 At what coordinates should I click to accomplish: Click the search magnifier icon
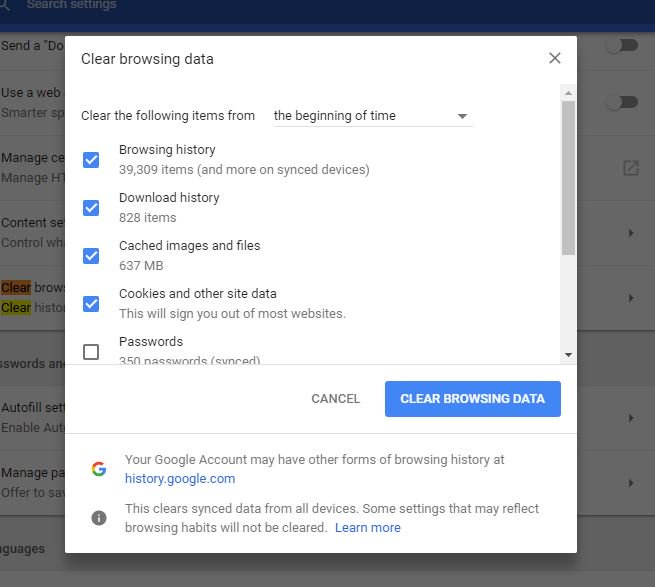(4, 5)
